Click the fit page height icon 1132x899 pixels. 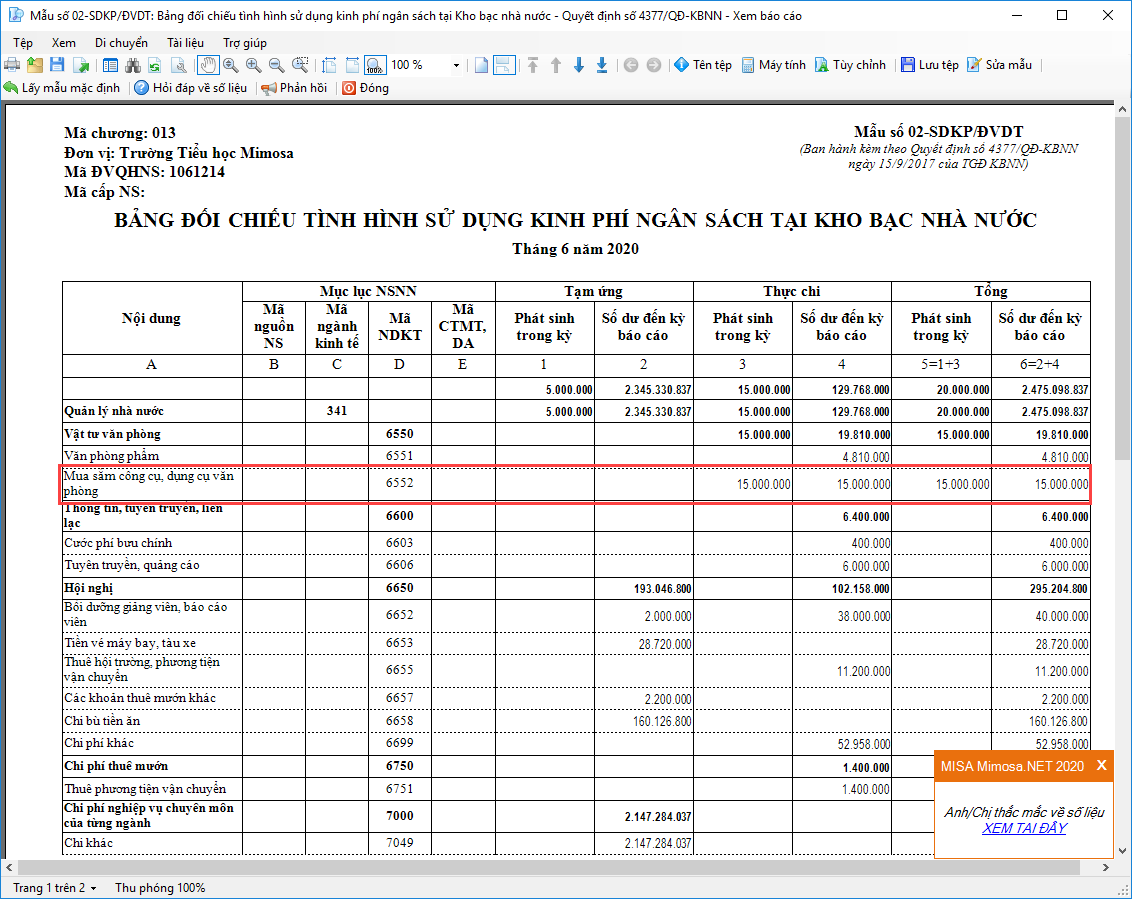(329, 65)
